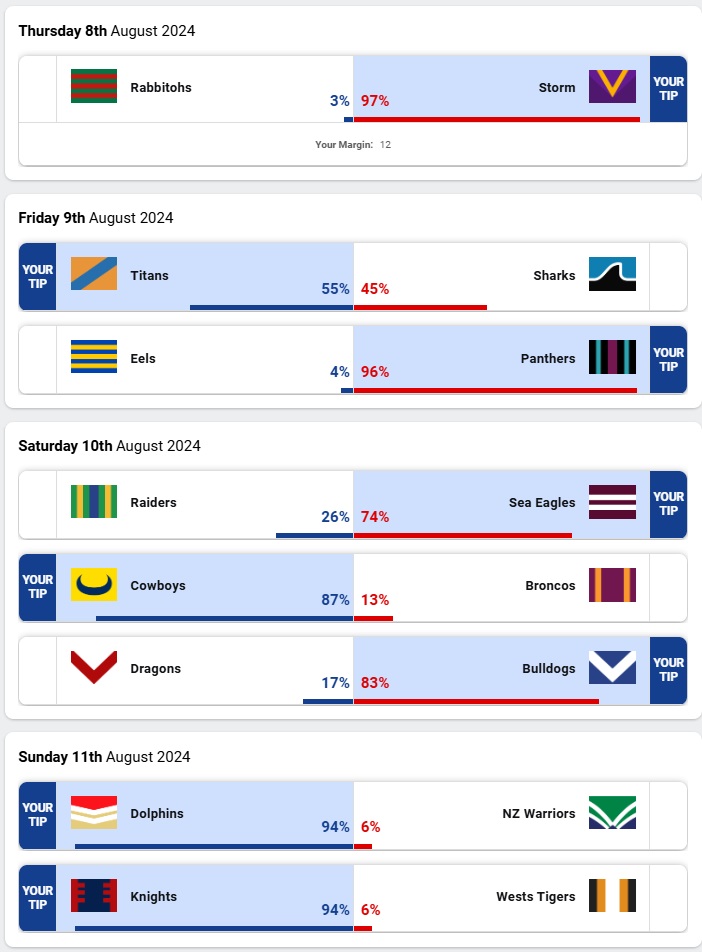Click the Eels striped logo
Viewport: 702px width, 952px height.
point(94,356)
